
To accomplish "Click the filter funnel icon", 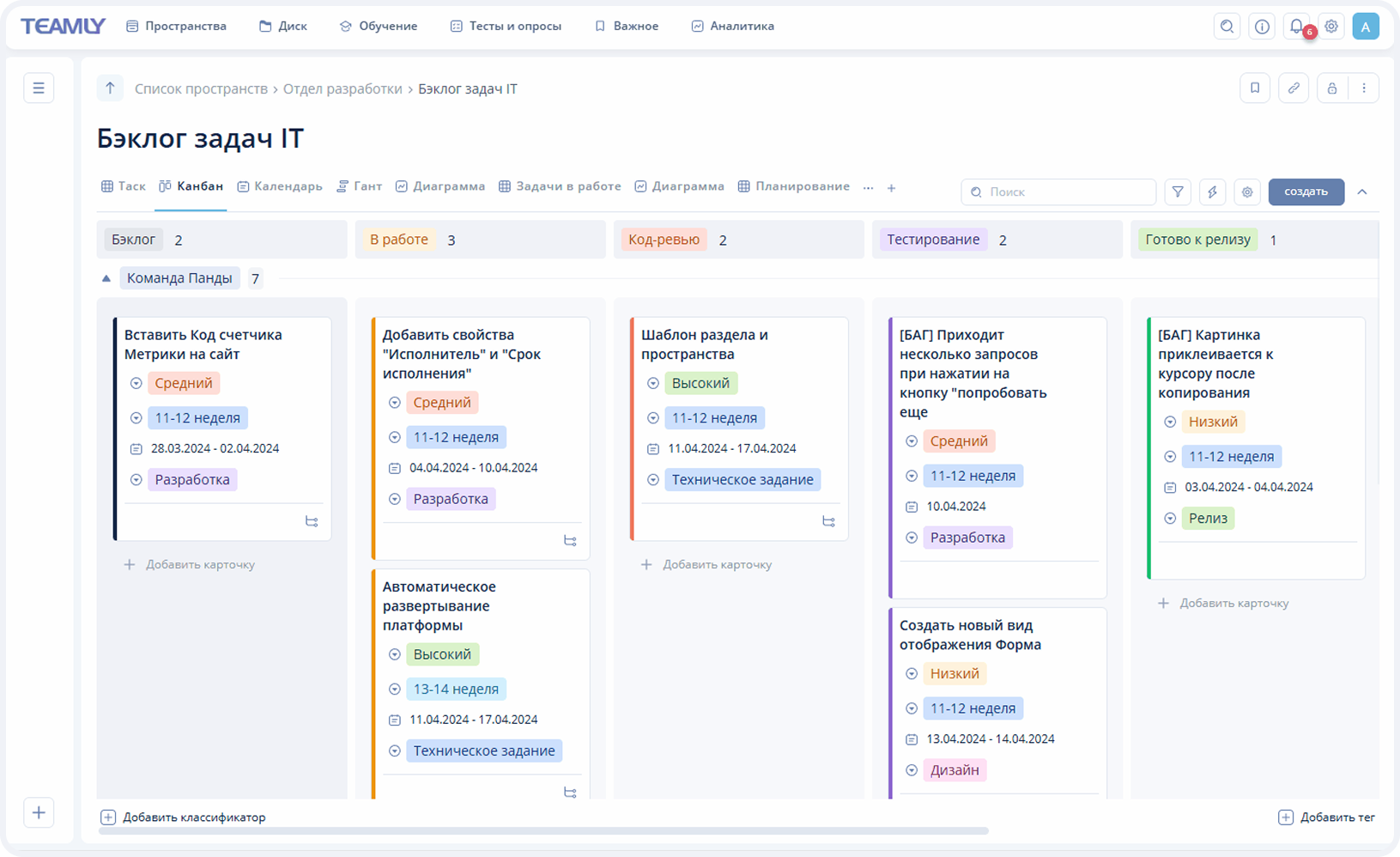I will click(x=1178, y=192).
